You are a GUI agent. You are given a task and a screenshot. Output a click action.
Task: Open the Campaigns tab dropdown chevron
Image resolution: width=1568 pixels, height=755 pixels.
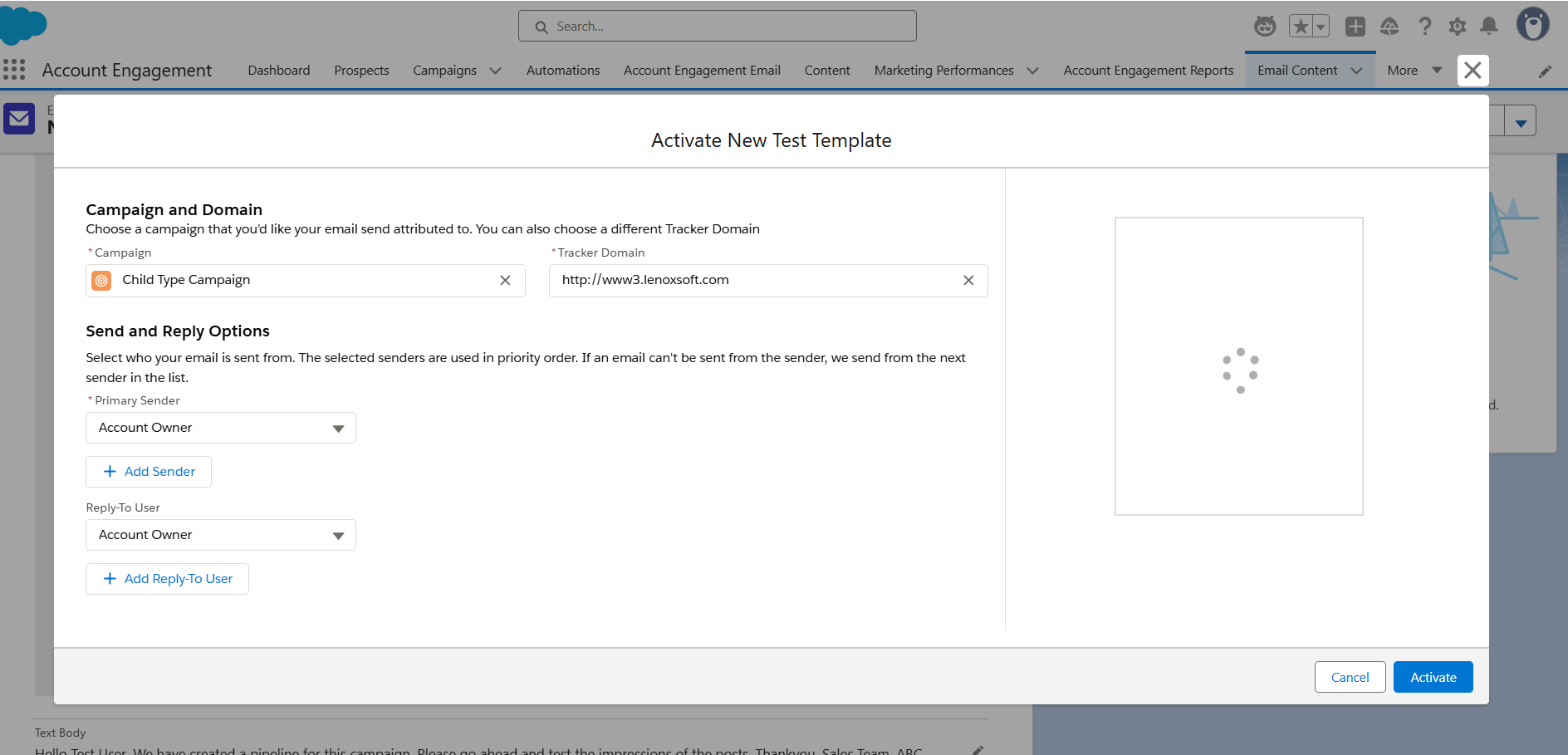click(x=496, y=71)
